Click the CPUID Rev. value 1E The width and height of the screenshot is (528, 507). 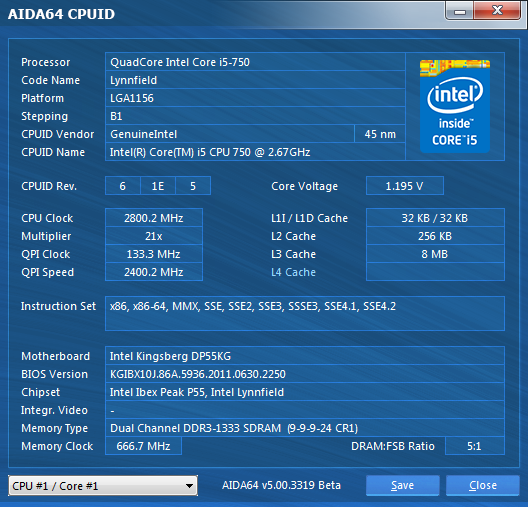pos(158,186)
